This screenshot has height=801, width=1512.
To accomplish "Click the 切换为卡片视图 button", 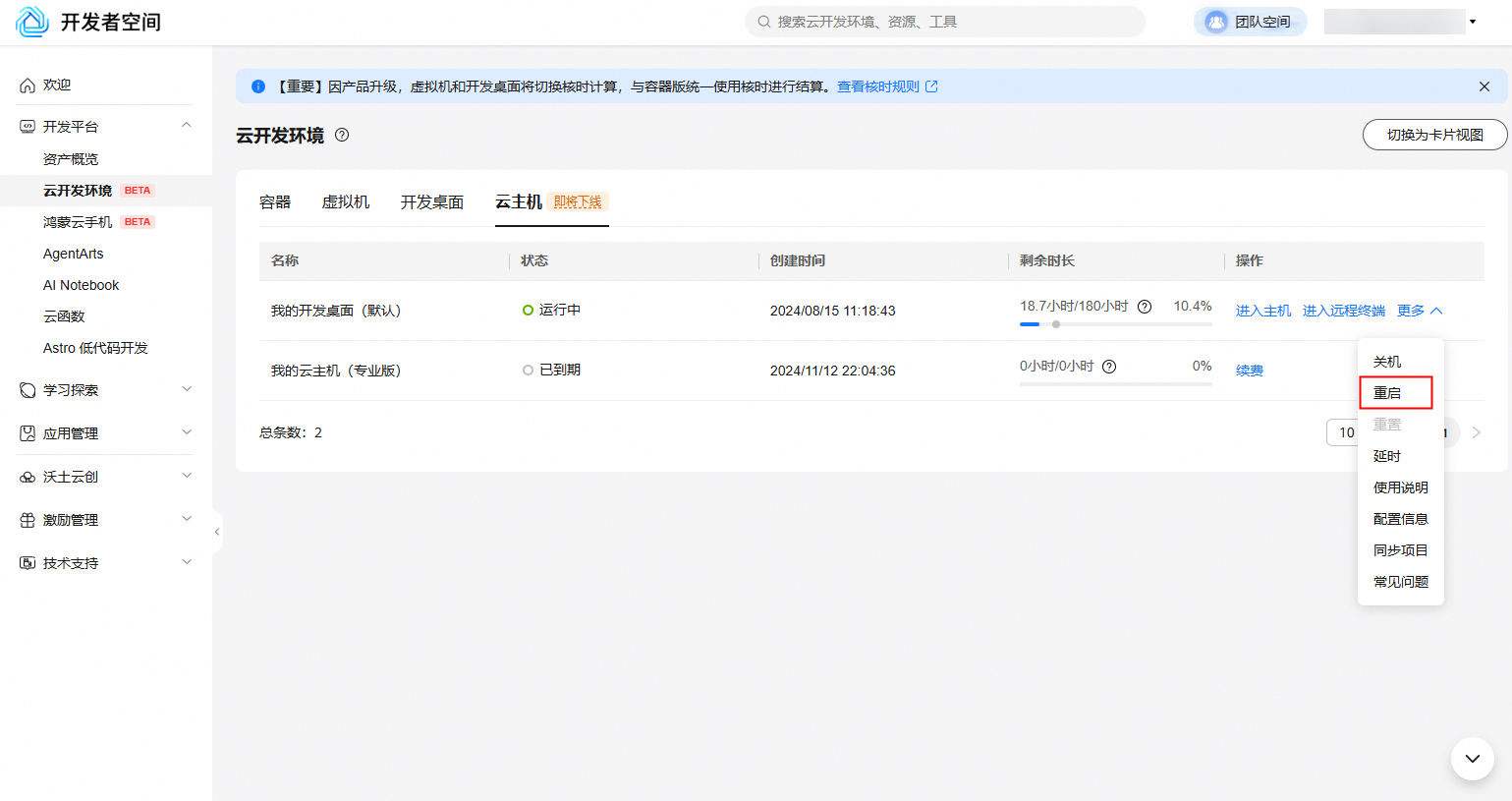I will point(1435,135).
